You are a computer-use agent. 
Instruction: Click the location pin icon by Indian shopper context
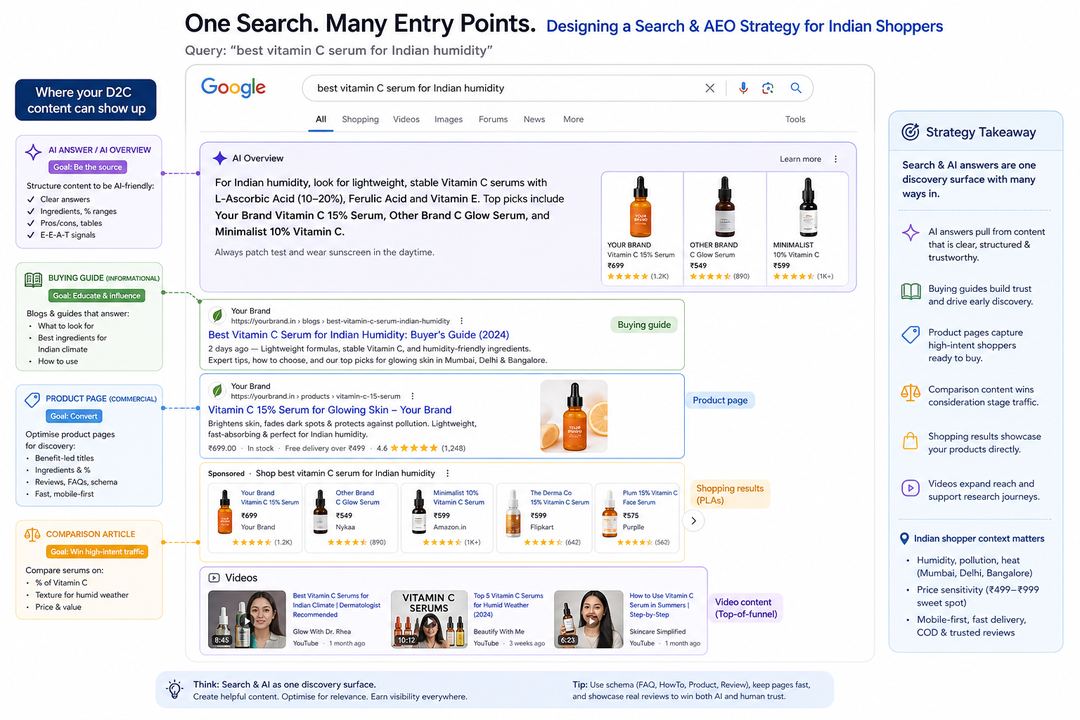904,539
